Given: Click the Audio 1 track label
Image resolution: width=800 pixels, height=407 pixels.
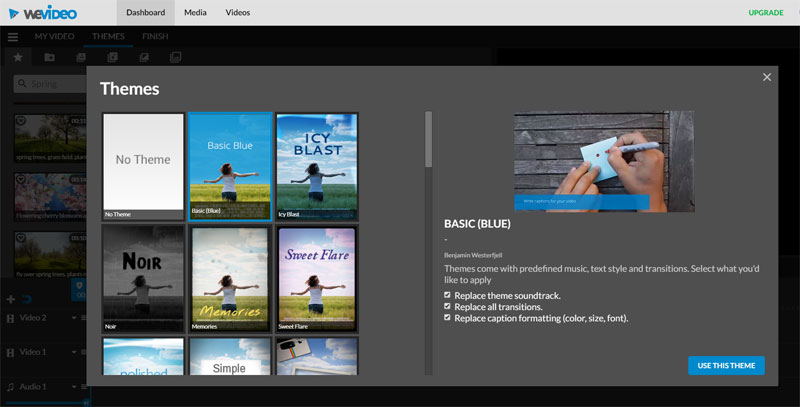Looking at the screenshot, I should (x=33, y=387).
